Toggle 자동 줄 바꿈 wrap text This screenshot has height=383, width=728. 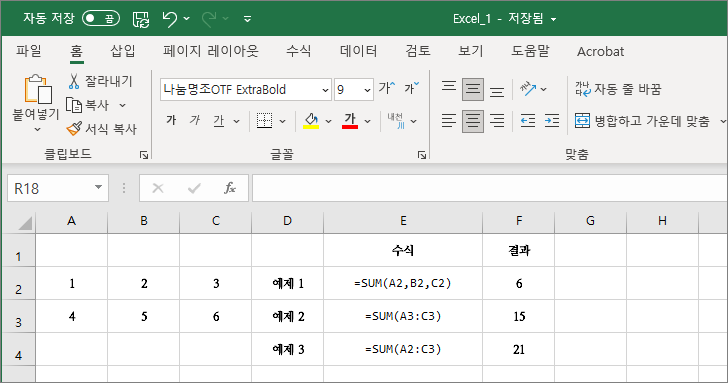pyautogui.click(x=618, y=89)
